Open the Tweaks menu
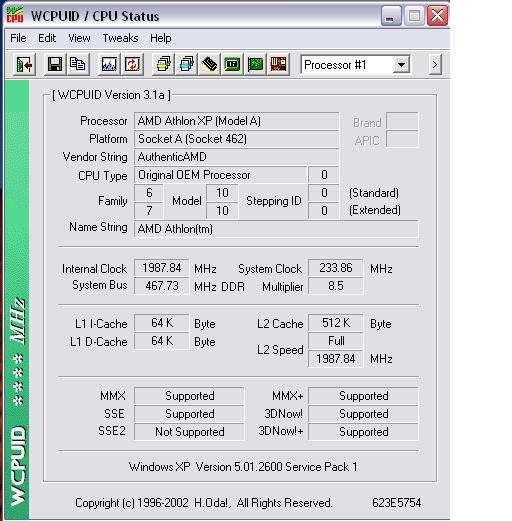512x521 pixels. tap(120, 38)
